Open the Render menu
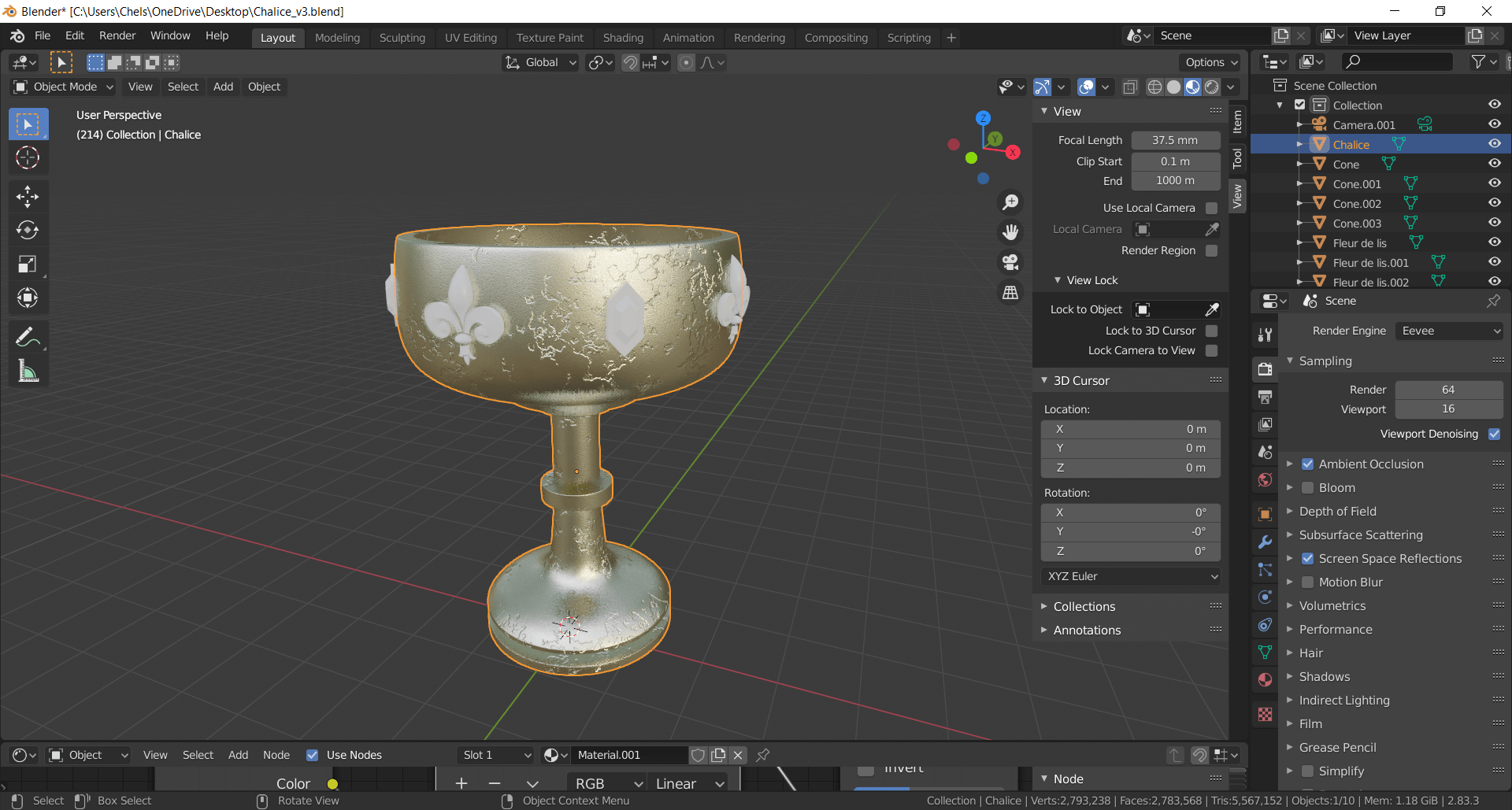 [x=117, y=36]
